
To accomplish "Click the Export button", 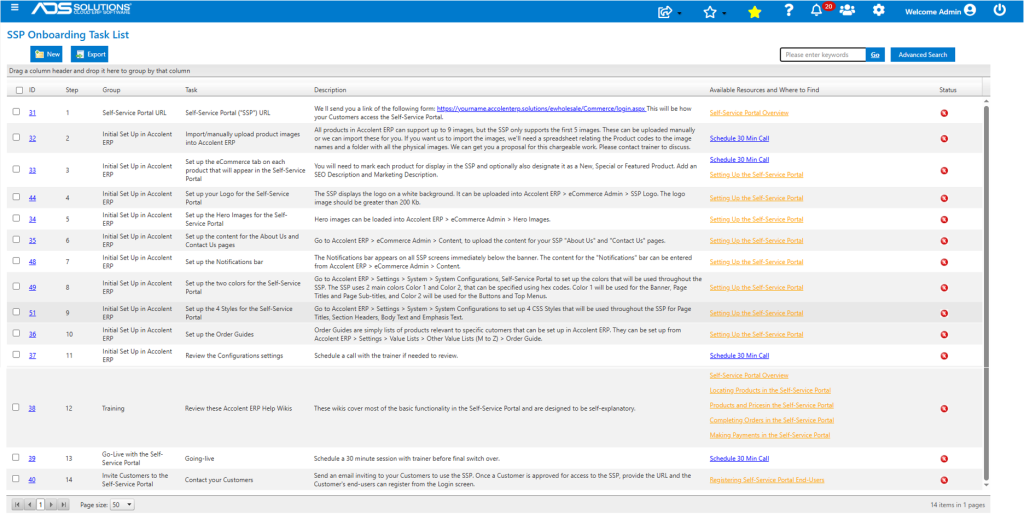I will click(x=89, y=54).
